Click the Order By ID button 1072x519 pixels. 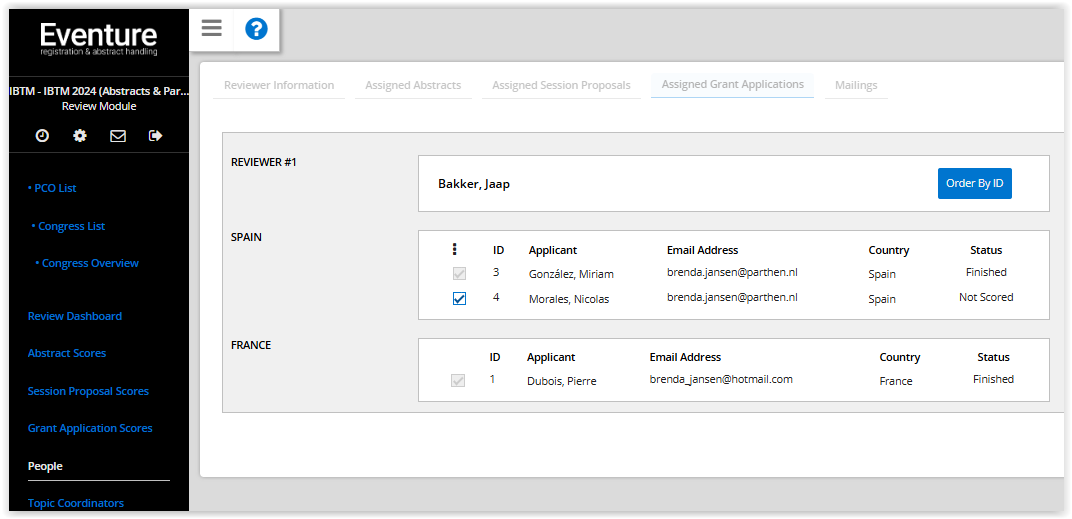point(974,183)
